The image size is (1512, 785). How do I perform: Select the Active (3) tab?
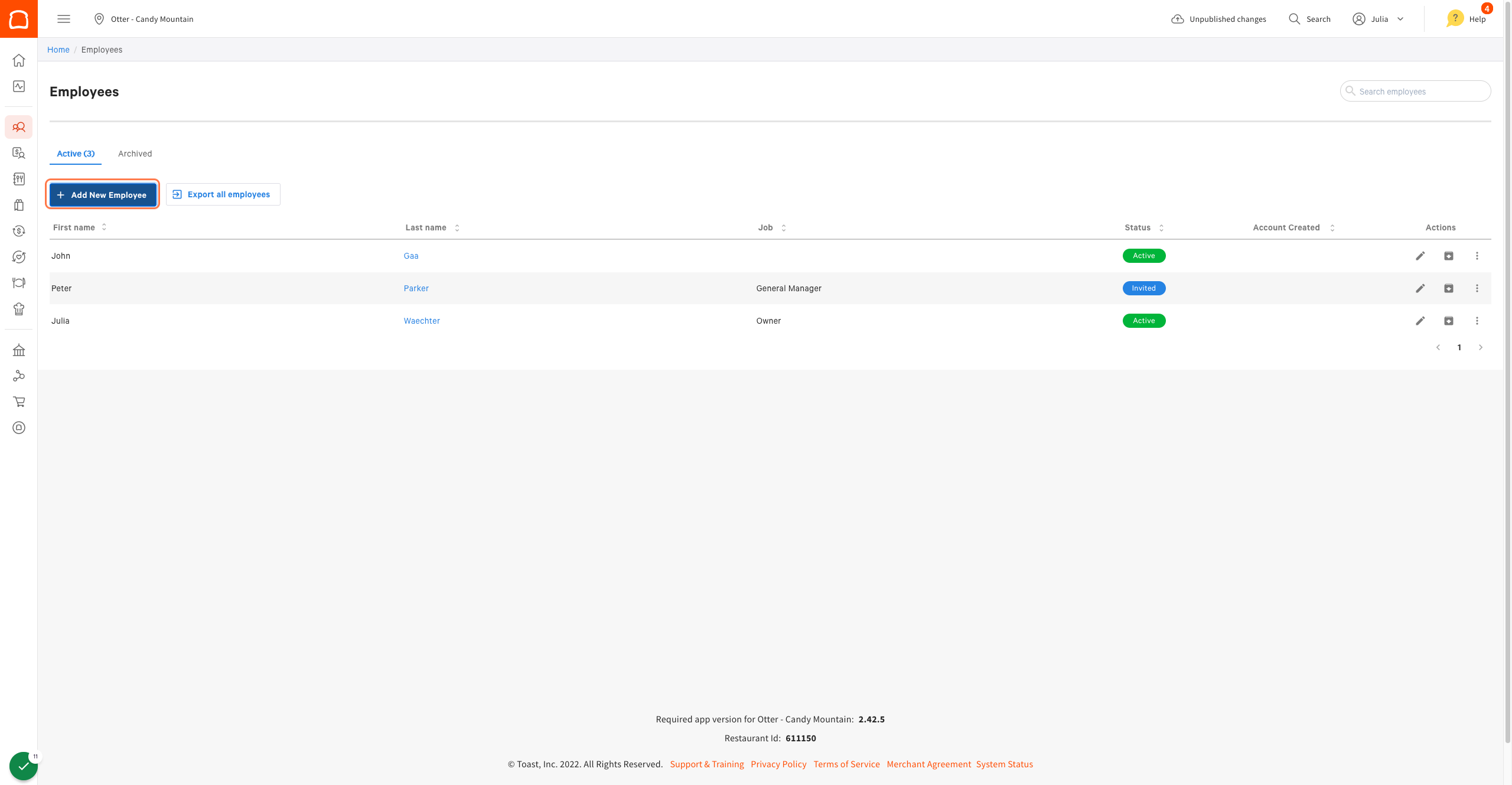(76, 154)
